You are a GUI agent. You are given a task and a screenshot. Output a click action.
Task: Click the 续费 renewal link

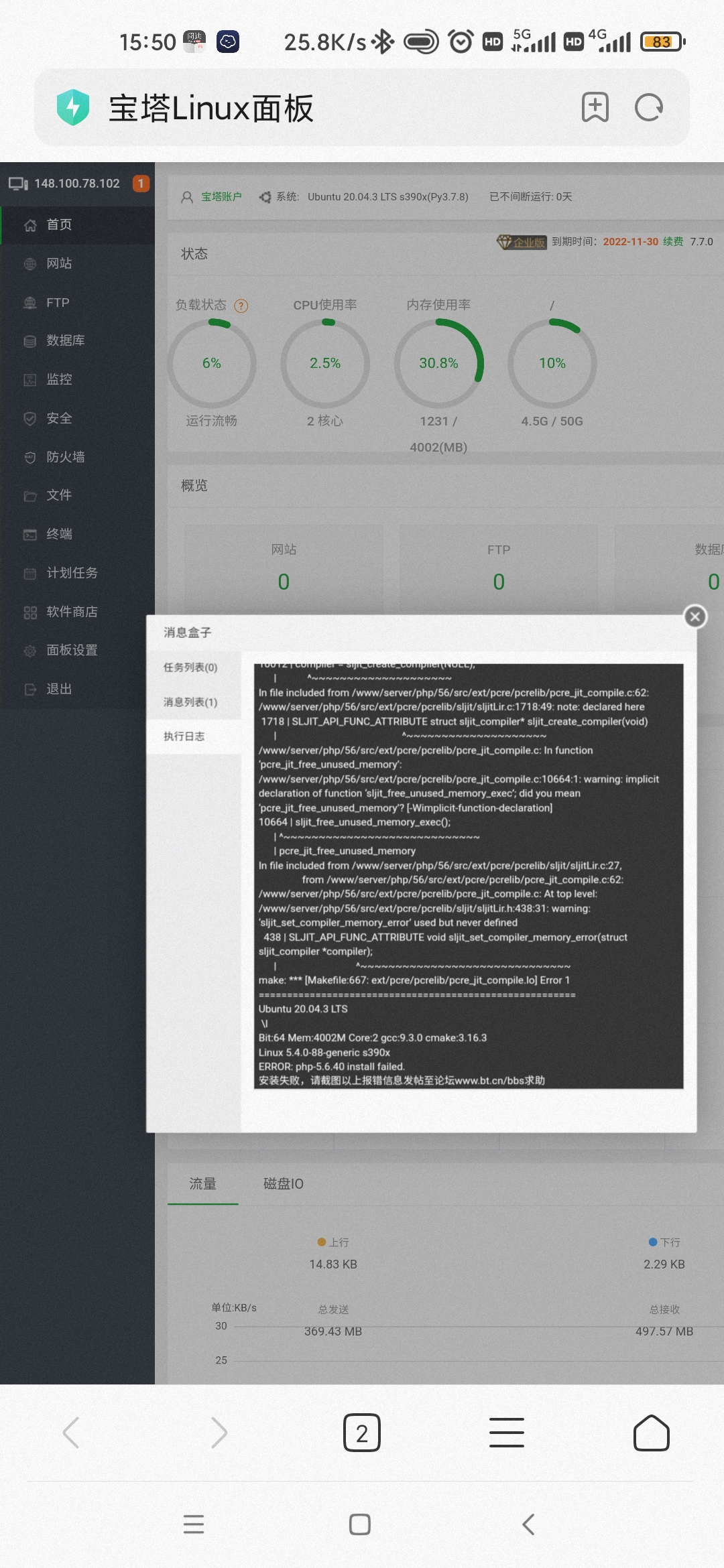coord(673,241)
